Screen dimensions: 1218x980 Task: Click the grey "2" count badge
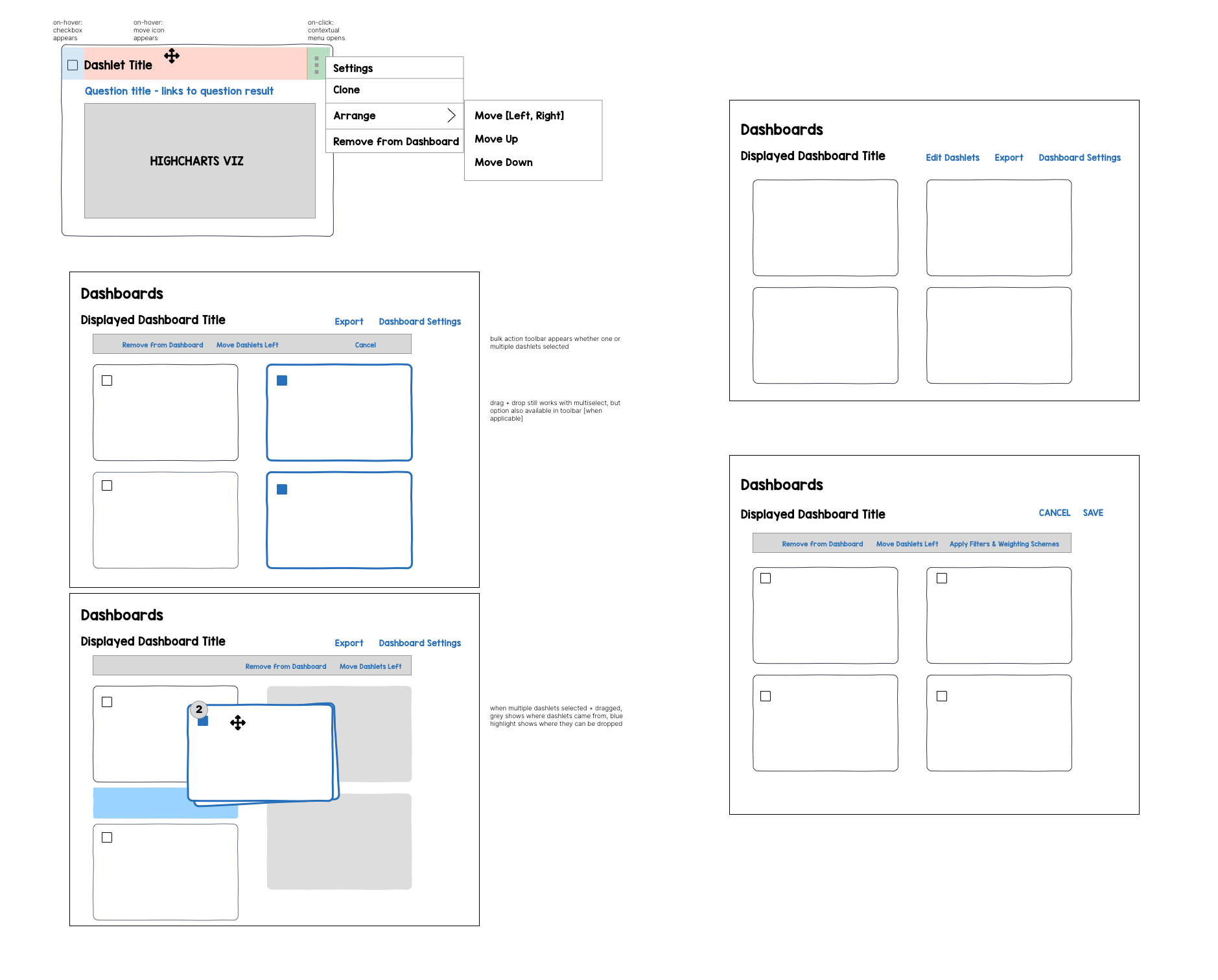pyautogui.click(x=199, y=709)
